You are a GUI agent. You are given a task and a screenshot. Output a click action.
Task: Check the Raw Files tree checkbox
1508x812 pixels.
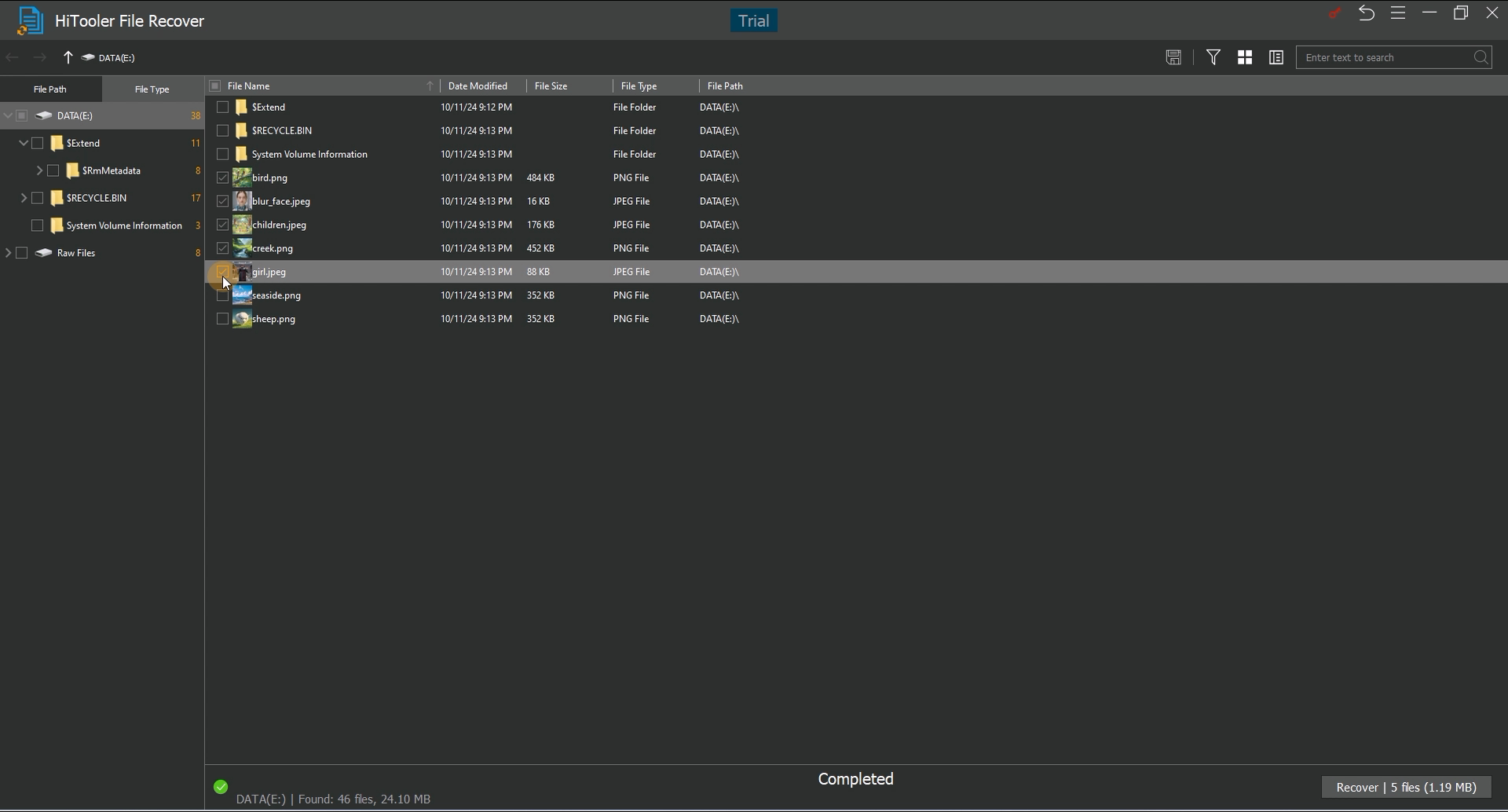pos(22,253)
